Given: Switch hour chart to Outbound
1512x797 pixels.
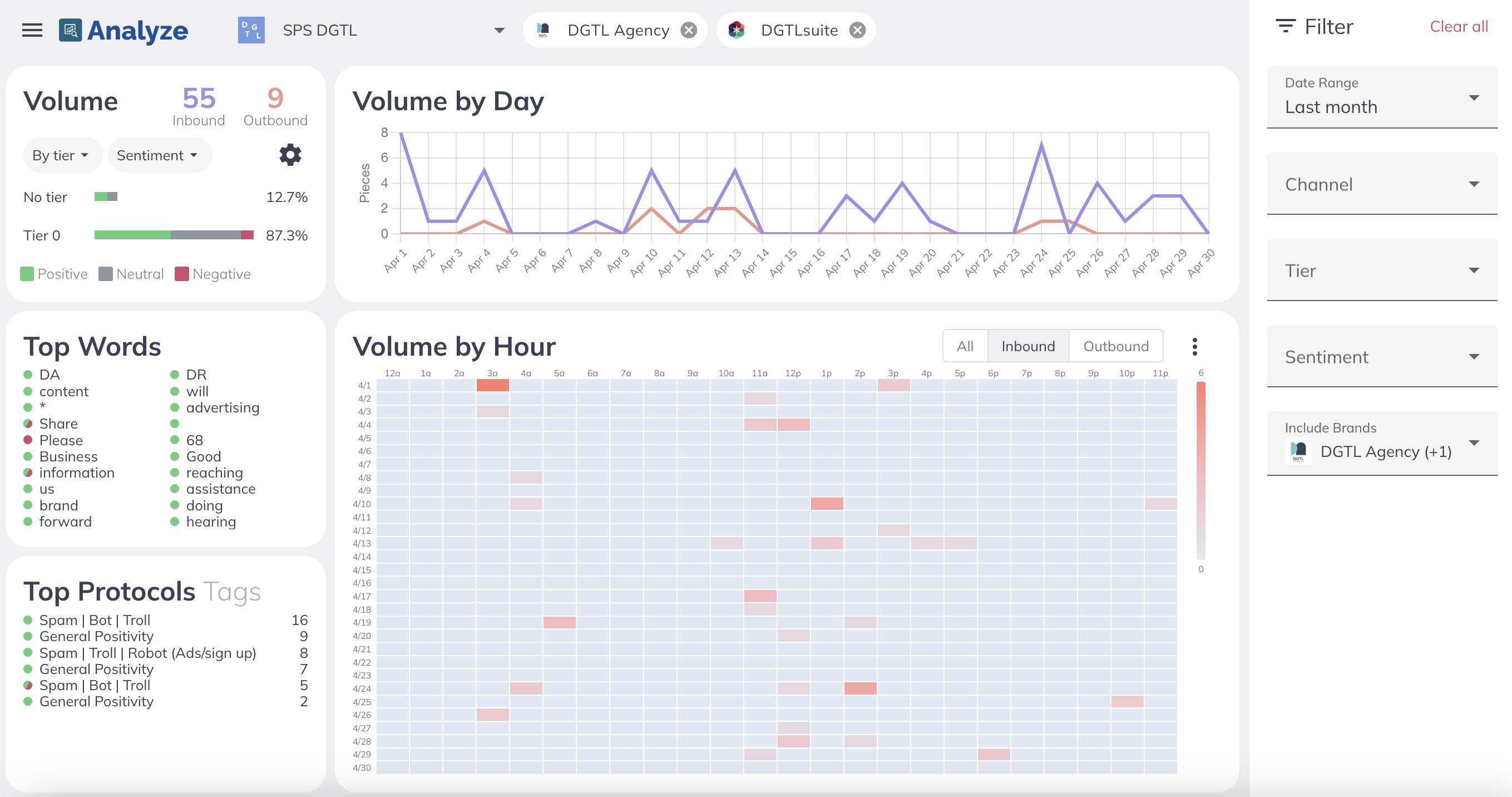Looking at the screenshot, I should [1116, 347].
